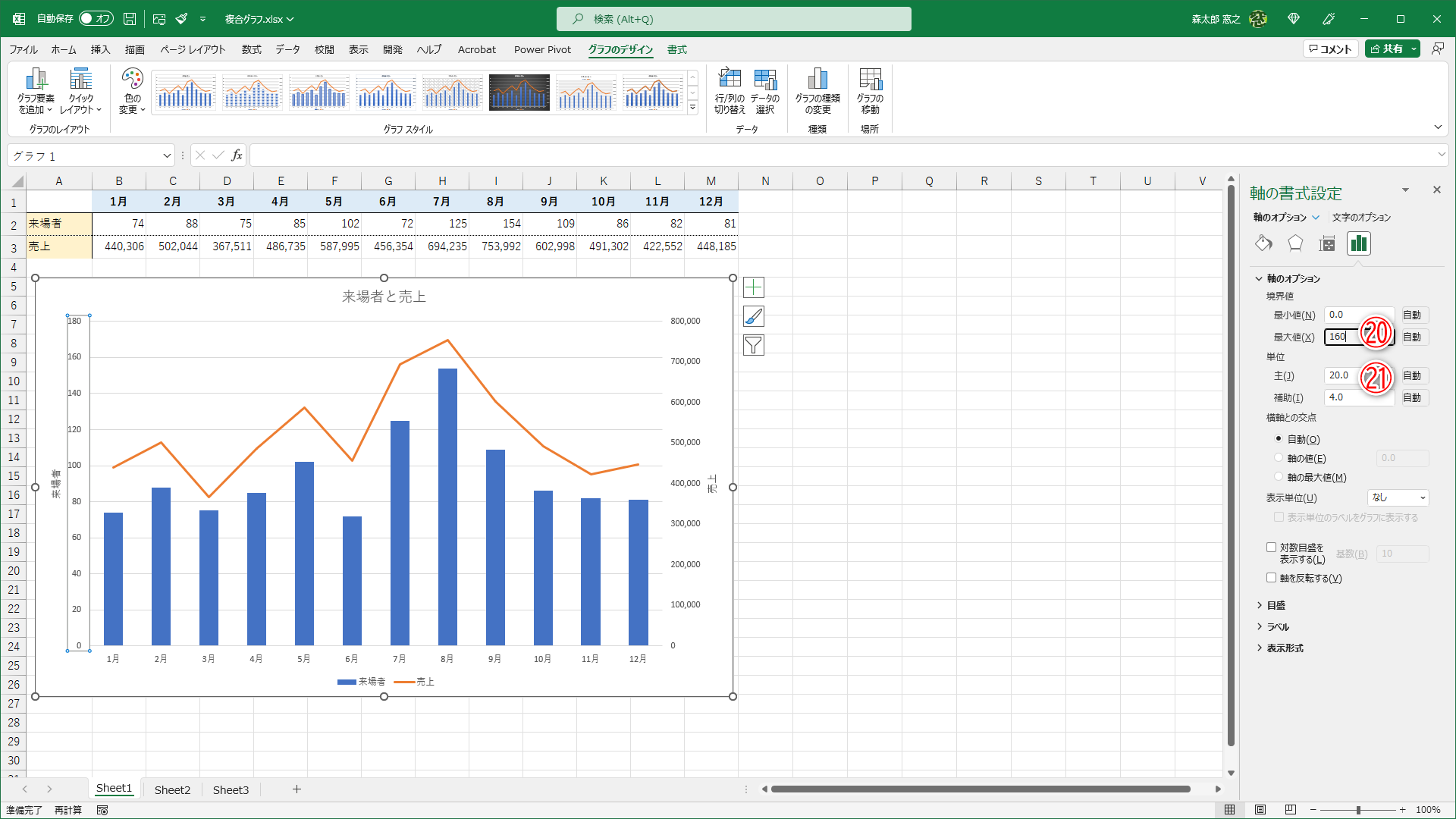Click the Add Chart Element icon
This screenshot has height=819, width=1456.
pos(36,80)
